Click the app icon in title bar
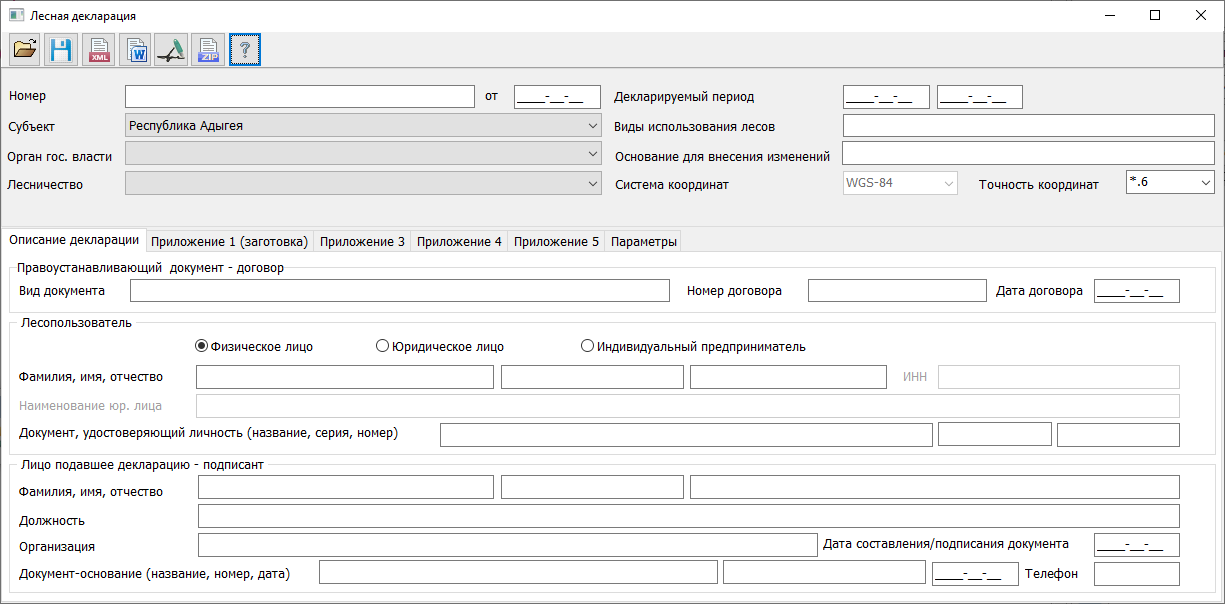Viewport: 1225px width, 604px height. (15, 16)
